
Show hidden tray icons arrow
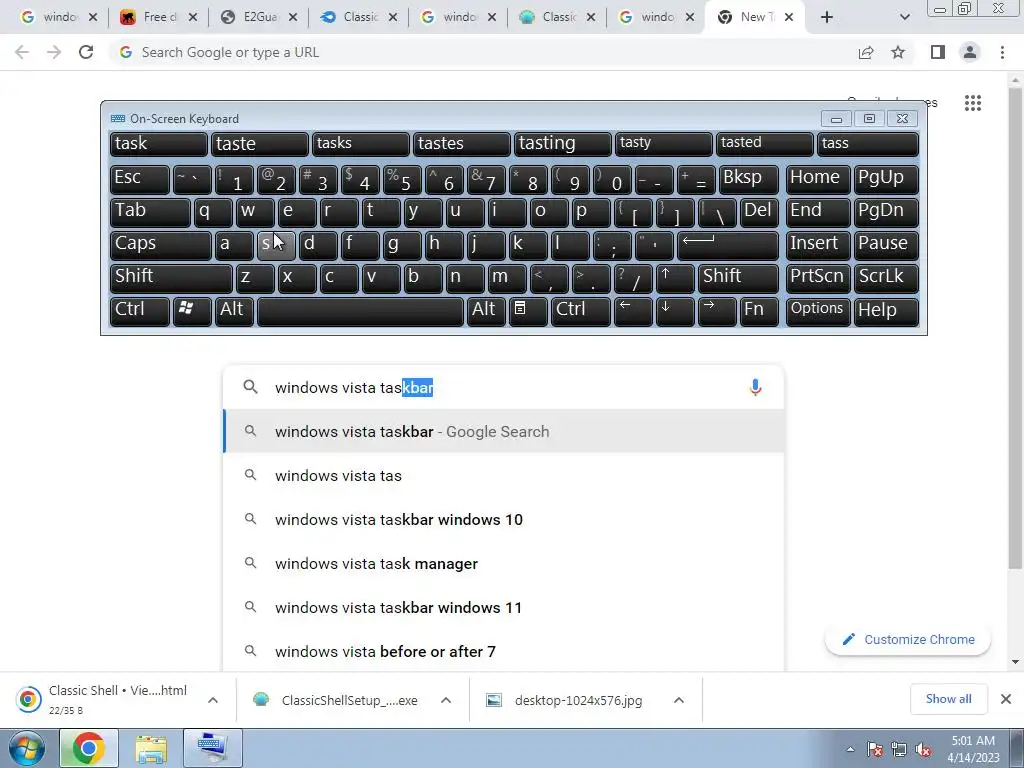(850, 749)
